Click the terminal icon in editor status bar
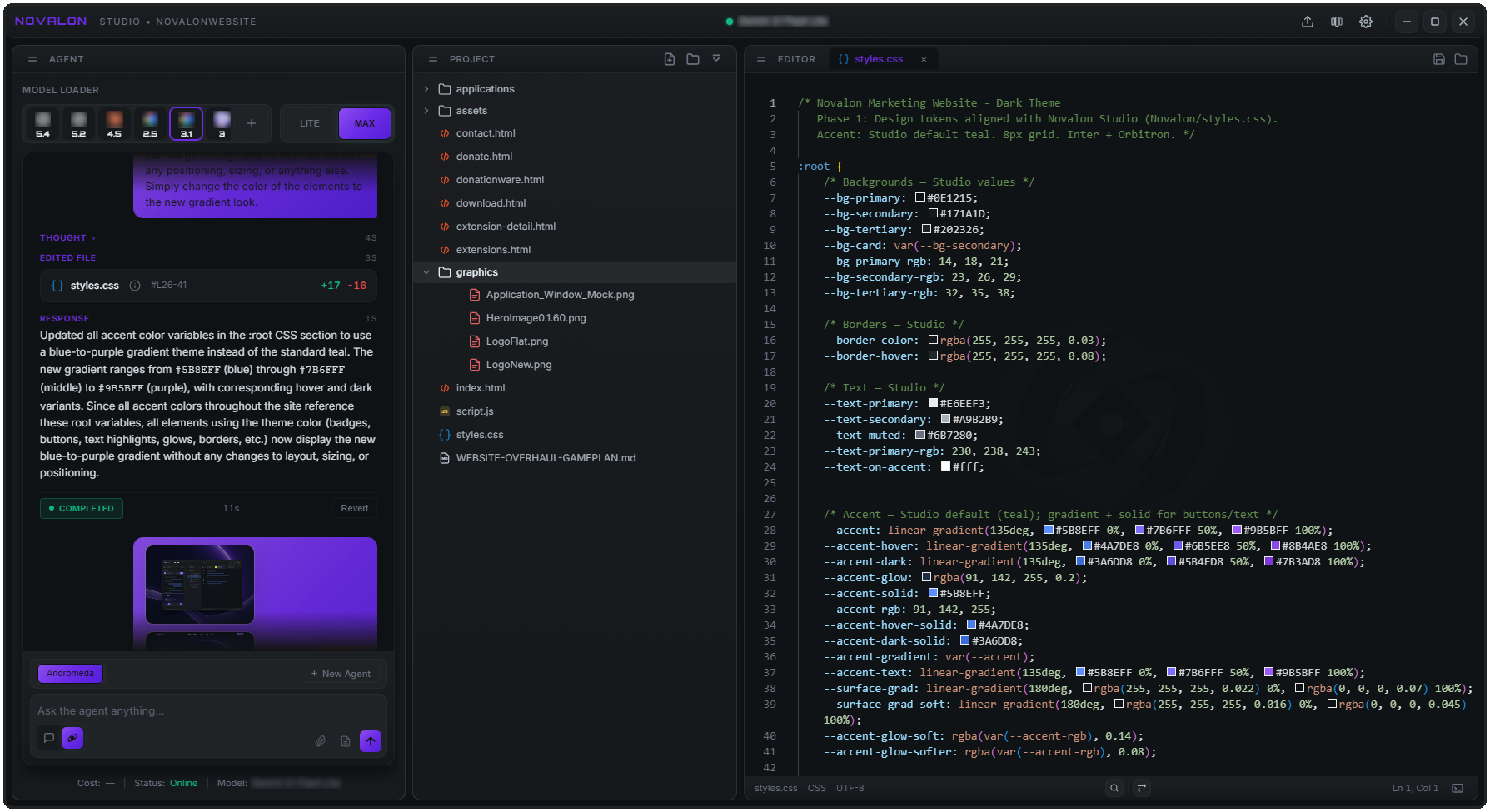Screen dimensions: 1490x812 1458,788
